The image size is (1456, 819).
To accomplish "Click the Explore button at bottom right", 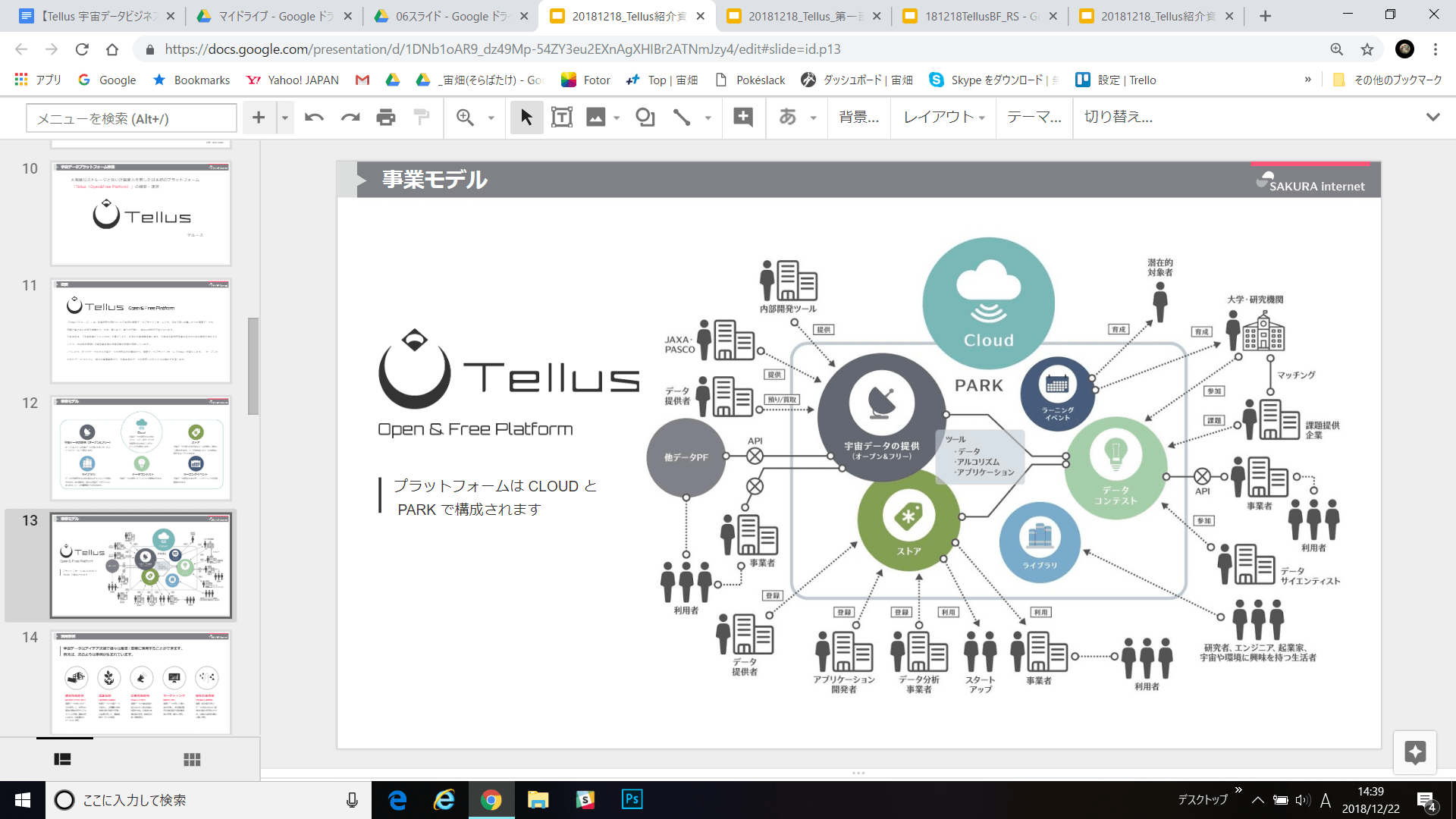I will [1415, 752].
